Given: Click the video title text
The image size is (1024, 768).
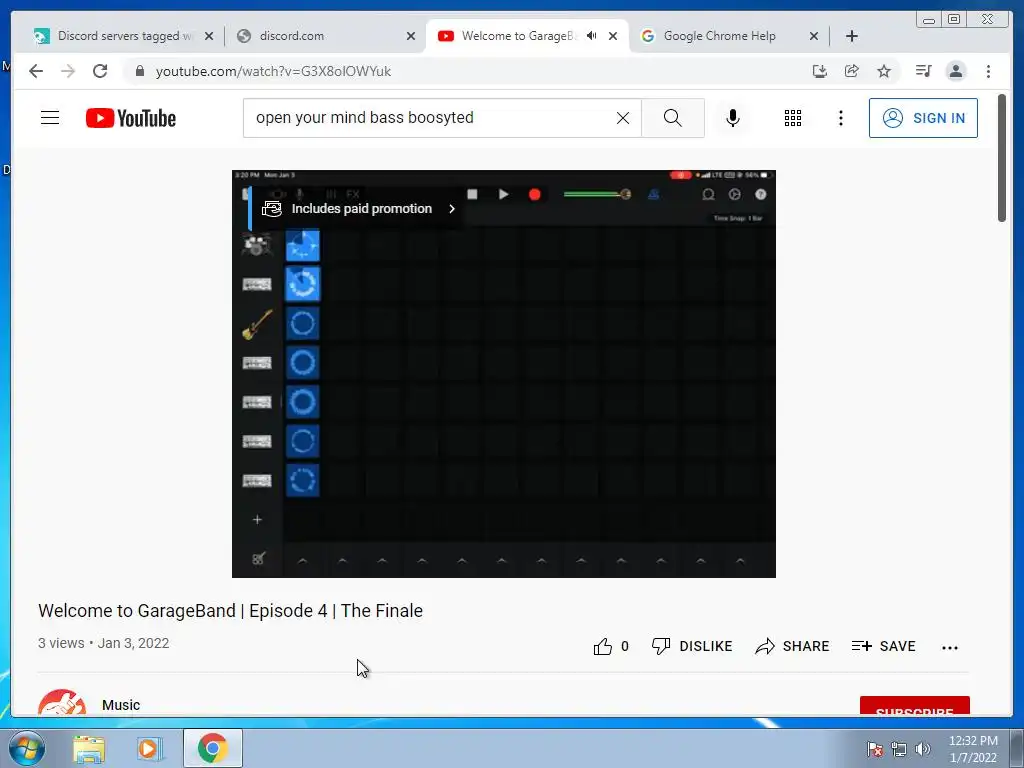Looking at the screenshot, I should click(x=231, y=611).
